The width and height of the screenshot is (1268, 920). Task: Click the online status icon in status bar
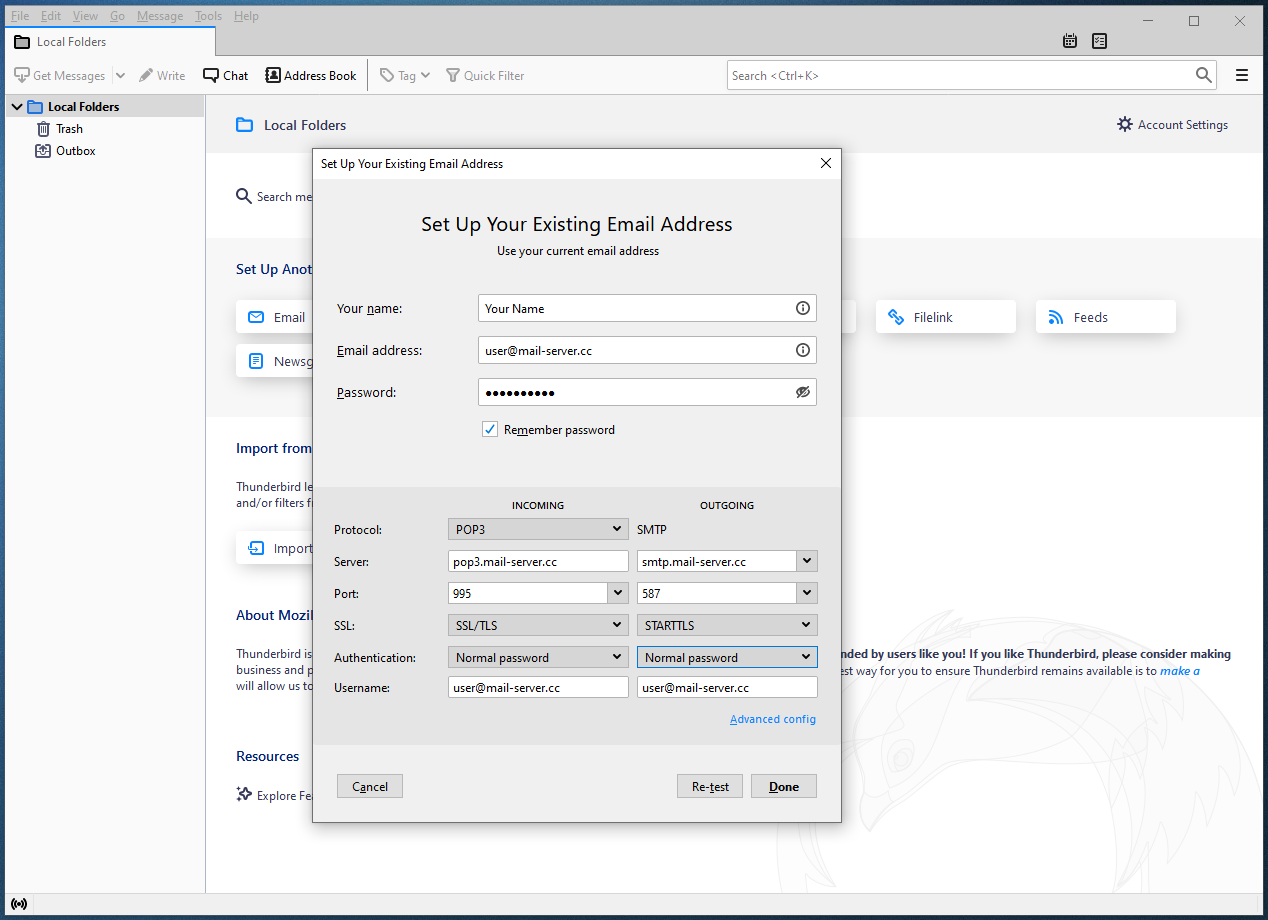pyautogui.click(x=19, y=904)
